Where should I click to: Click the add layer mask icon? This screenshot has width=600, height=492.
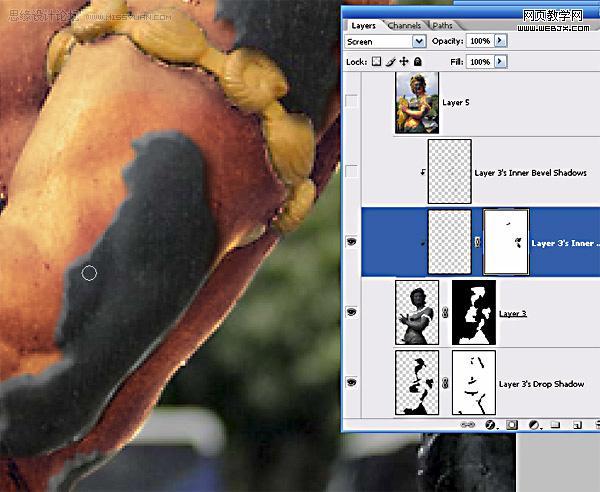point(511,425)
